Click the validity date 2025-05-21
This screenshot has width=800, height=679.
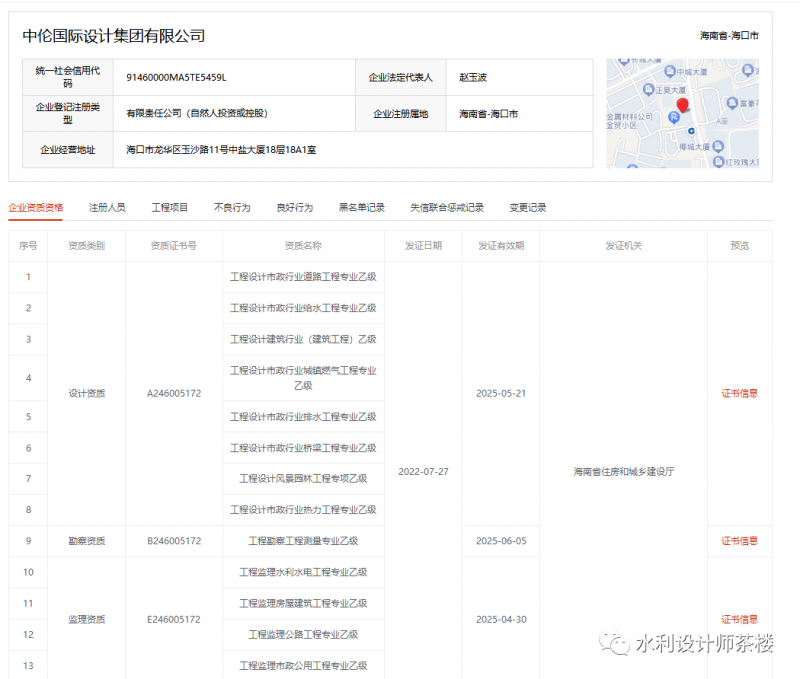coord(501,393)
